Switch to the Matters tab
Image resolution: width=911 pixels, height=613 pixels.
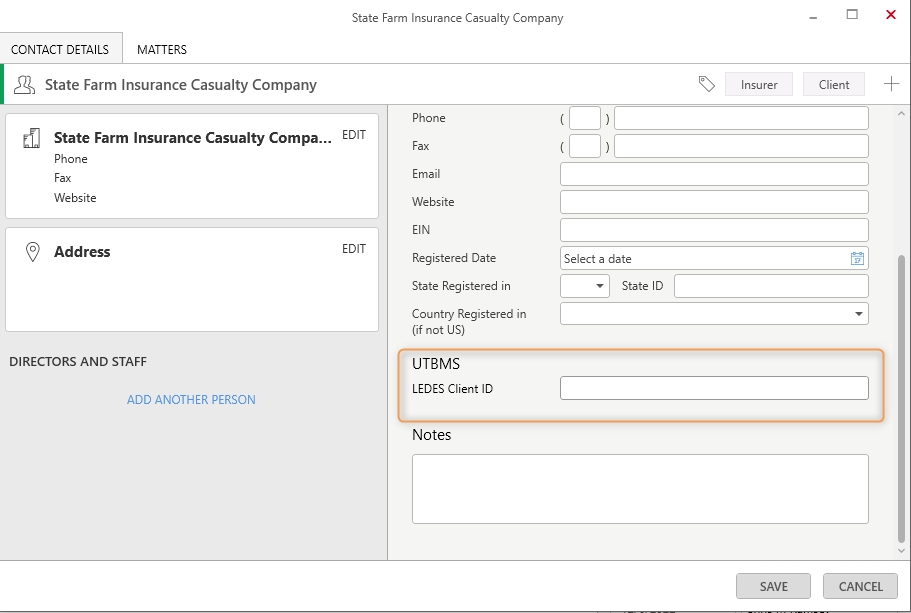(162, 49)
